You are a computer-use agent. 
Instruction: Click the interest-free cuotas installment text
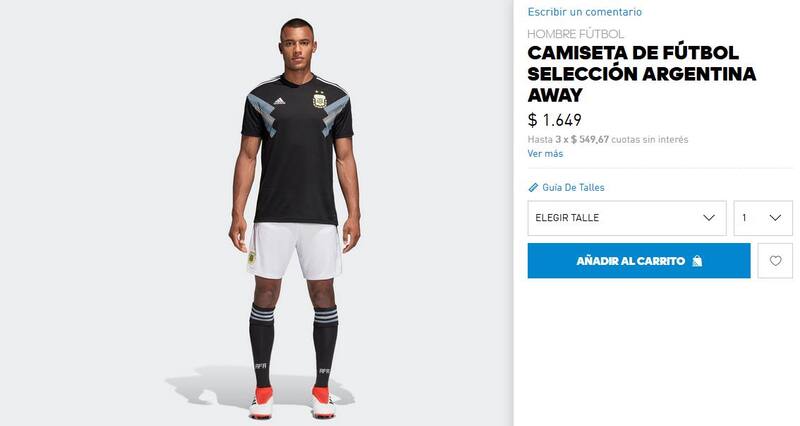(608, 139)
